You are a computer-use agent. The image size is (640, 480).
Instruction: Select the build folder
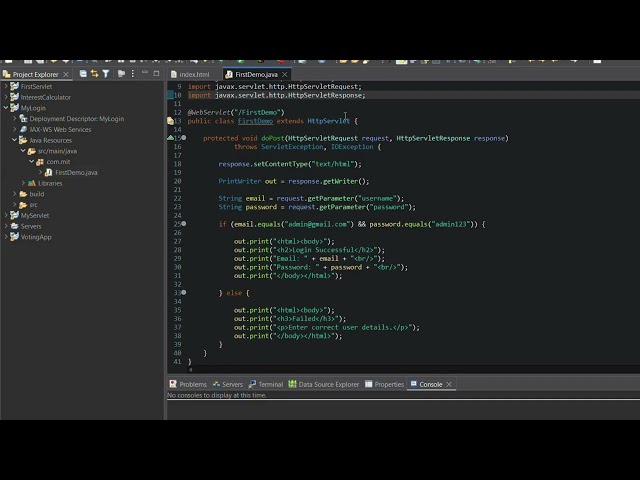point(36,194)
